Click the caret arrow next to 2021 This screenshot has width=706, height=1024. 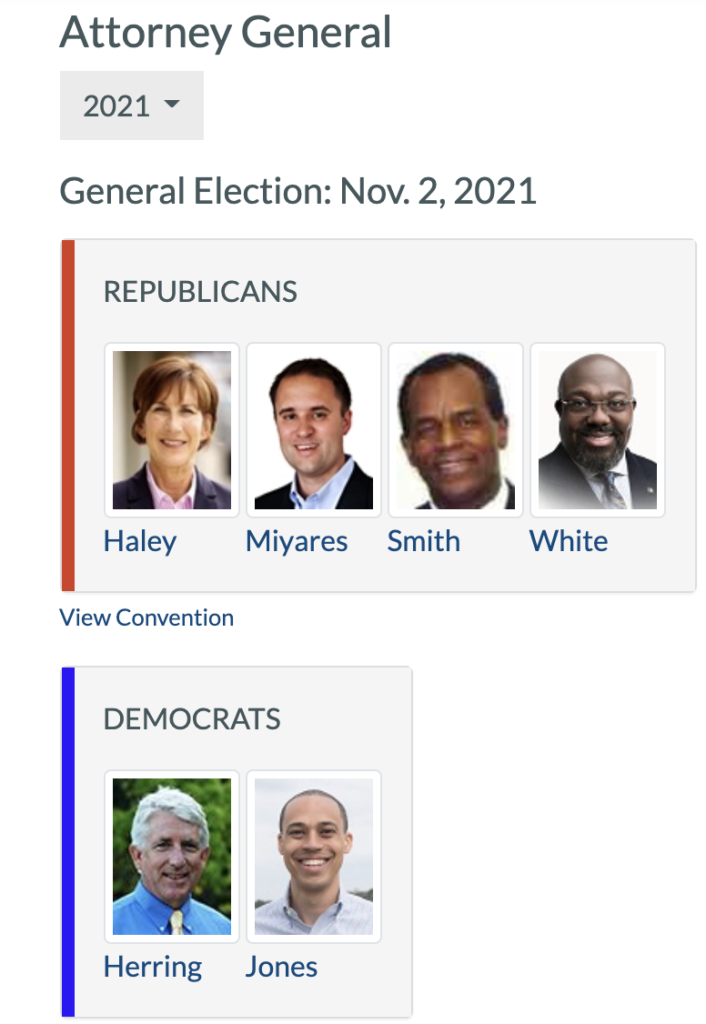coord(171,105)
